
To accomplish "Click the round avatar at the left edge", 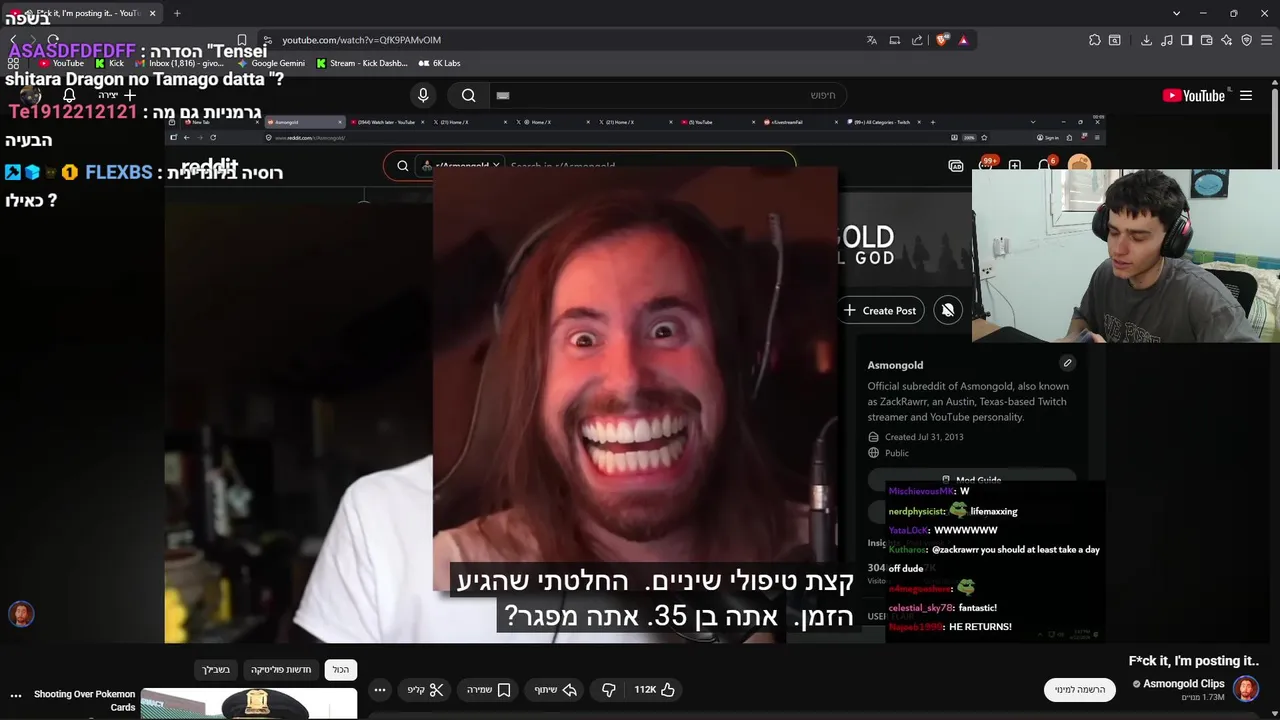I will click(21, 614).
